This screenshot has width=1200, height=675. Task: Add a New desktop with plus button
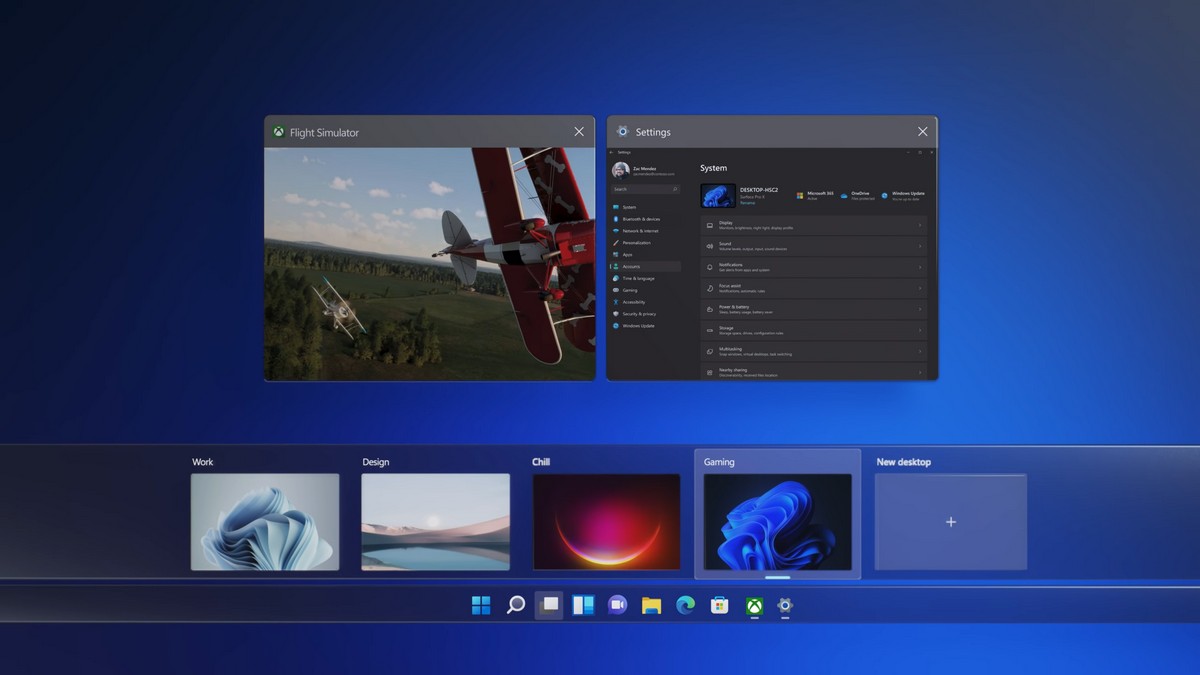(950, 522)
